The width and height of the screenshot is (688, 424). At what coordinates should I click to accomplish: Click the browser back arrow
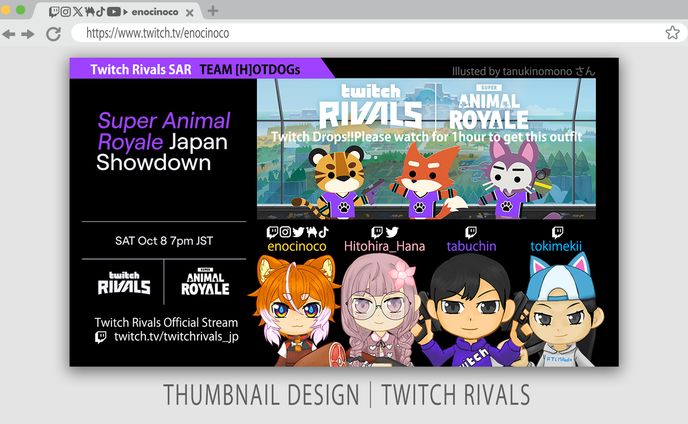(x=8, y=34)
